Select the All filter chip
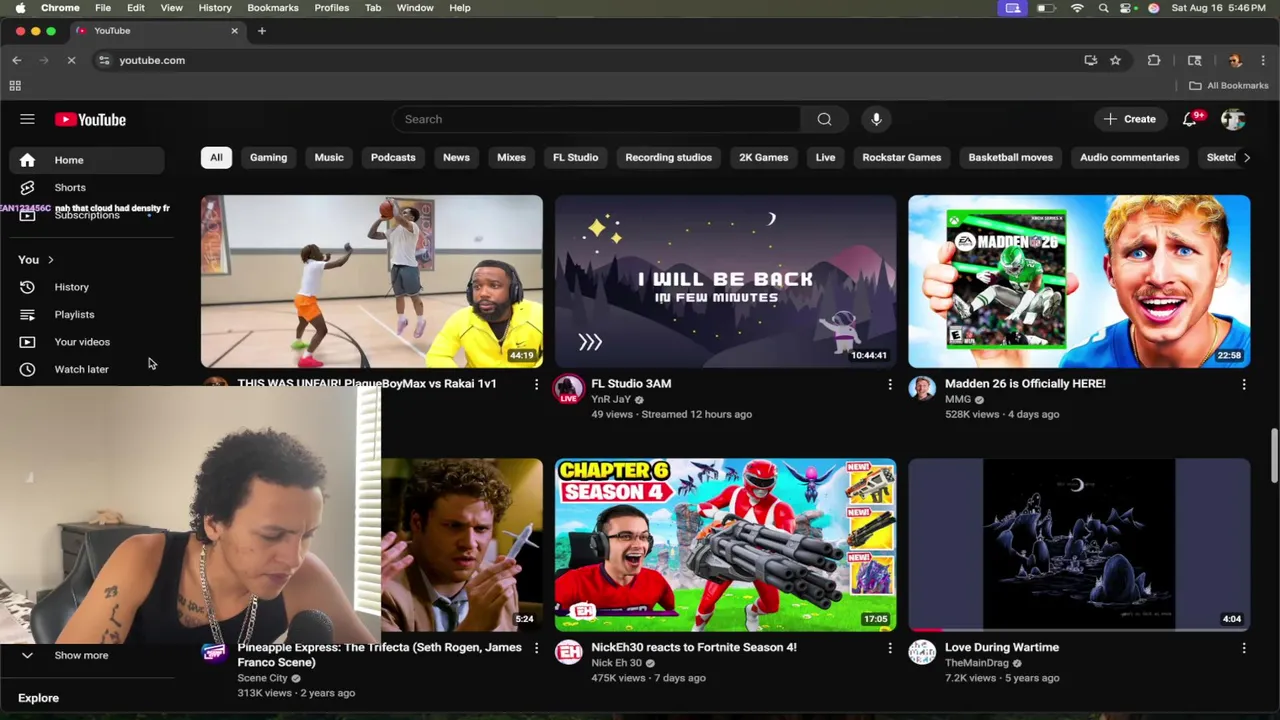 click(216, 157)
